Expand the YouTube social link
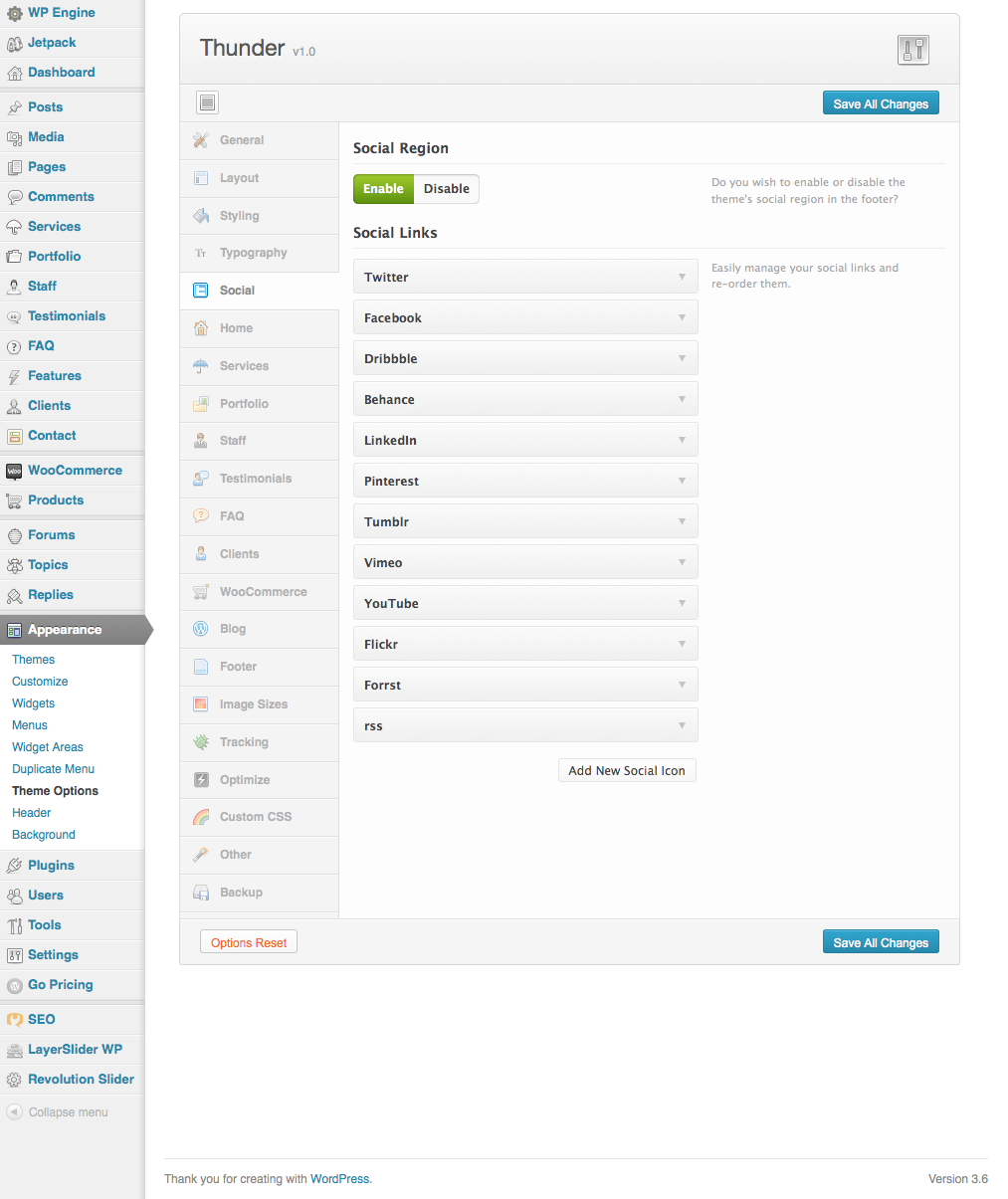Screen dimensions: 1008x1199 pyautogui.click(x=525, y=603)
